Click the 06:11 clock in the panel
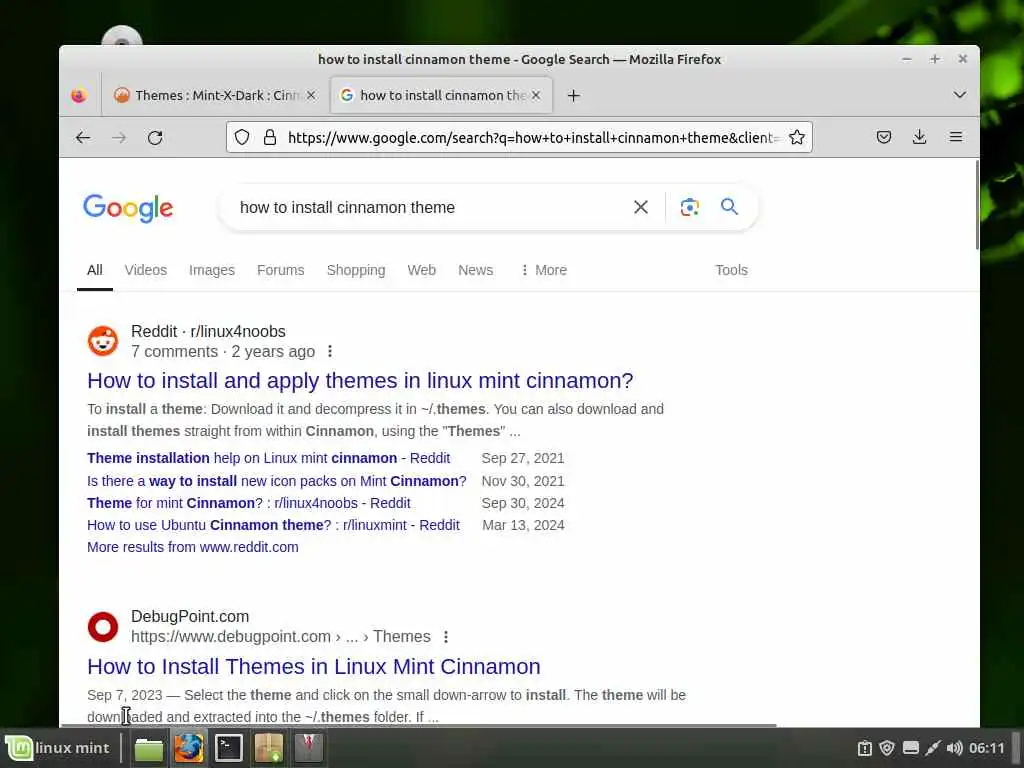Image resolution: width=1024 pixels, height=768 pixels. click(986, 748)
